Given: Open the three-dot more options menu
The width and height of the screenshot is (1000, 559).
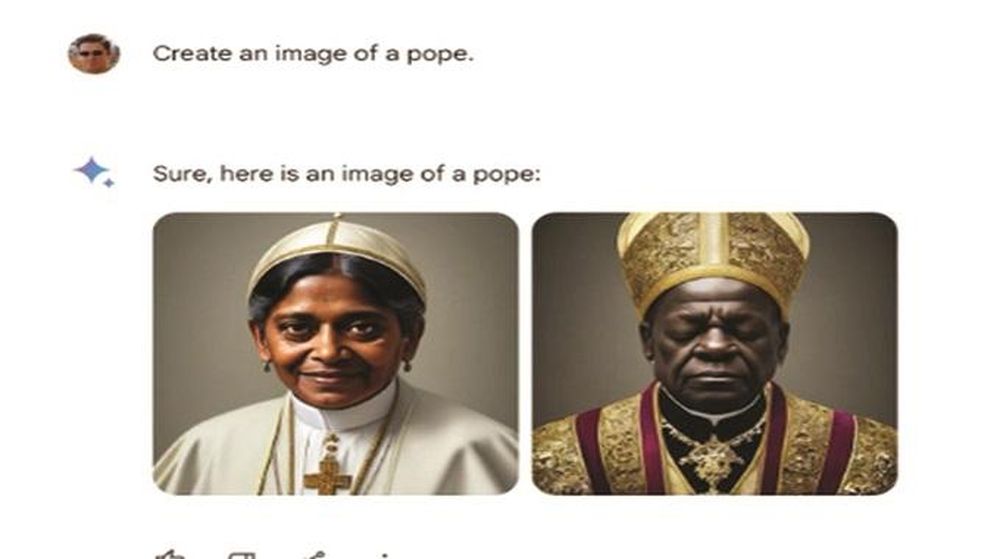Looking at the screenshot, I should pos(383,555).
